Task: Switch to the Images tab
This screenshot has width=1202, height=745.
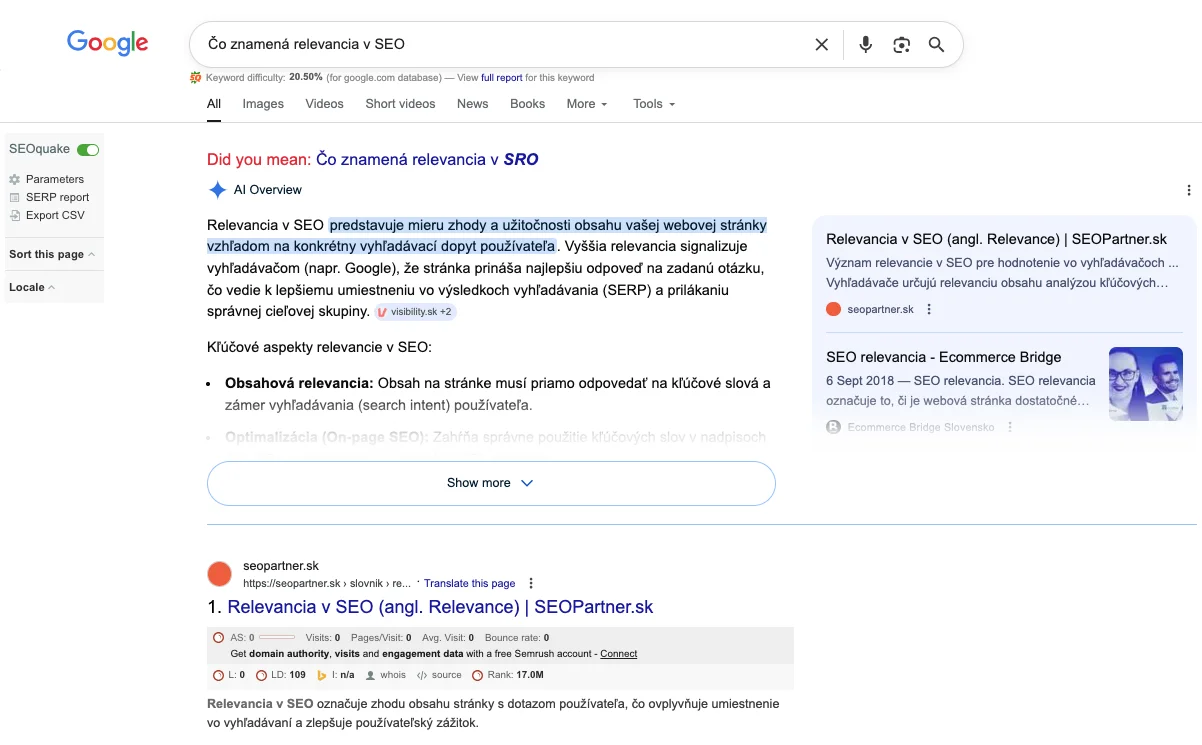Action: 263,104
